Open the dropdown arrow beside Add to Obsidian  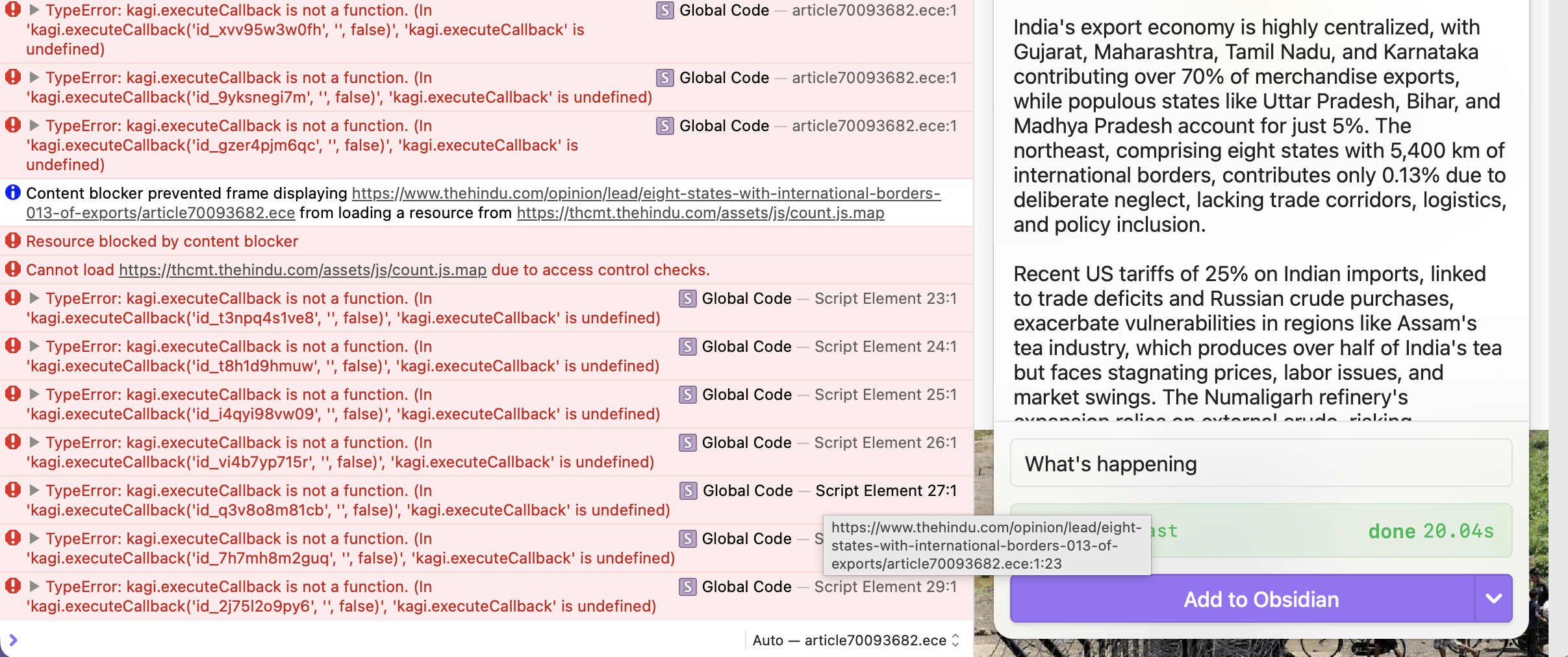pos(1493,599)
